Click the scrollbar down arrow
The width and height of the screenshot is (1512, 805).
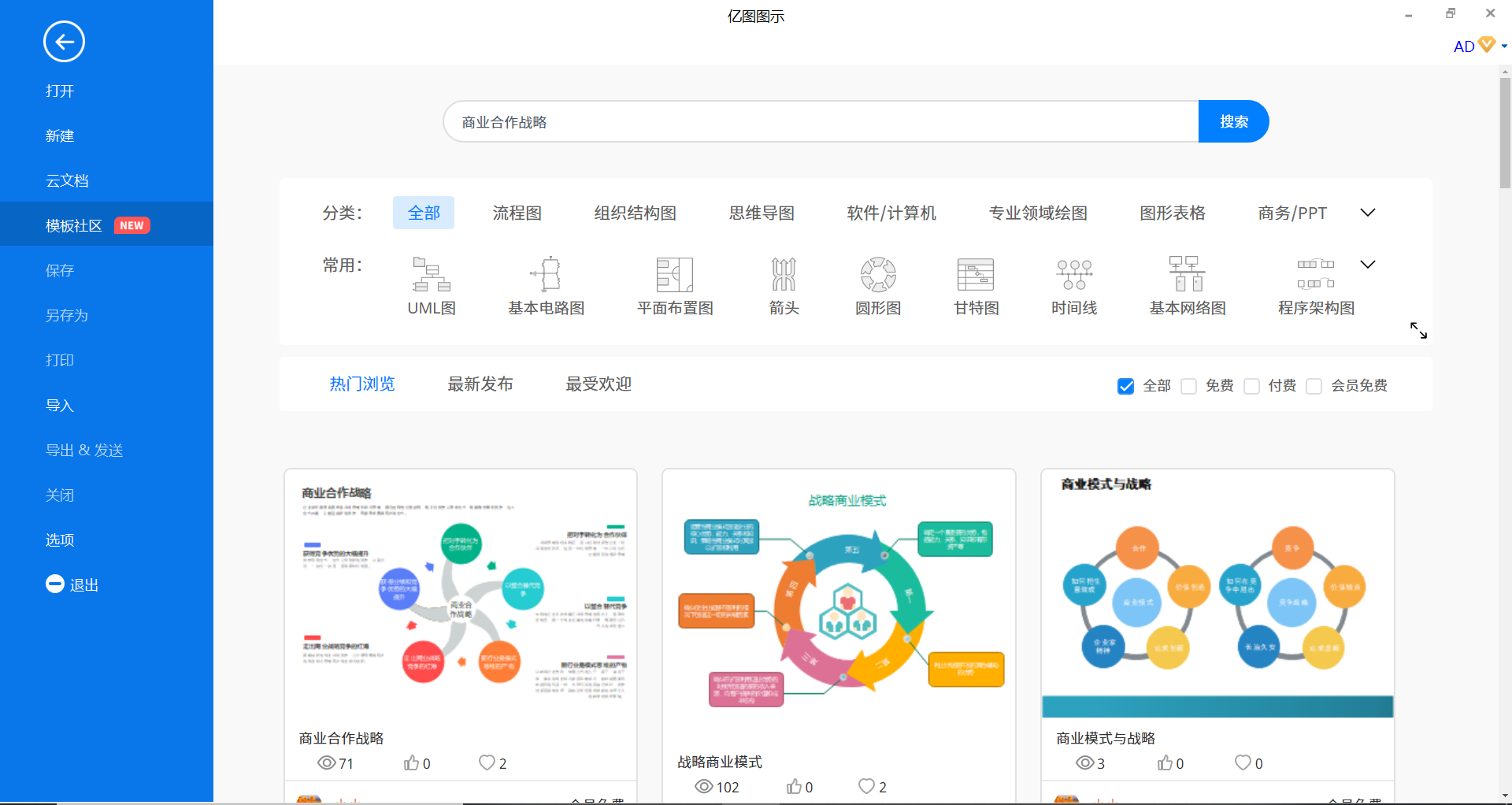tap(1505, 796)
